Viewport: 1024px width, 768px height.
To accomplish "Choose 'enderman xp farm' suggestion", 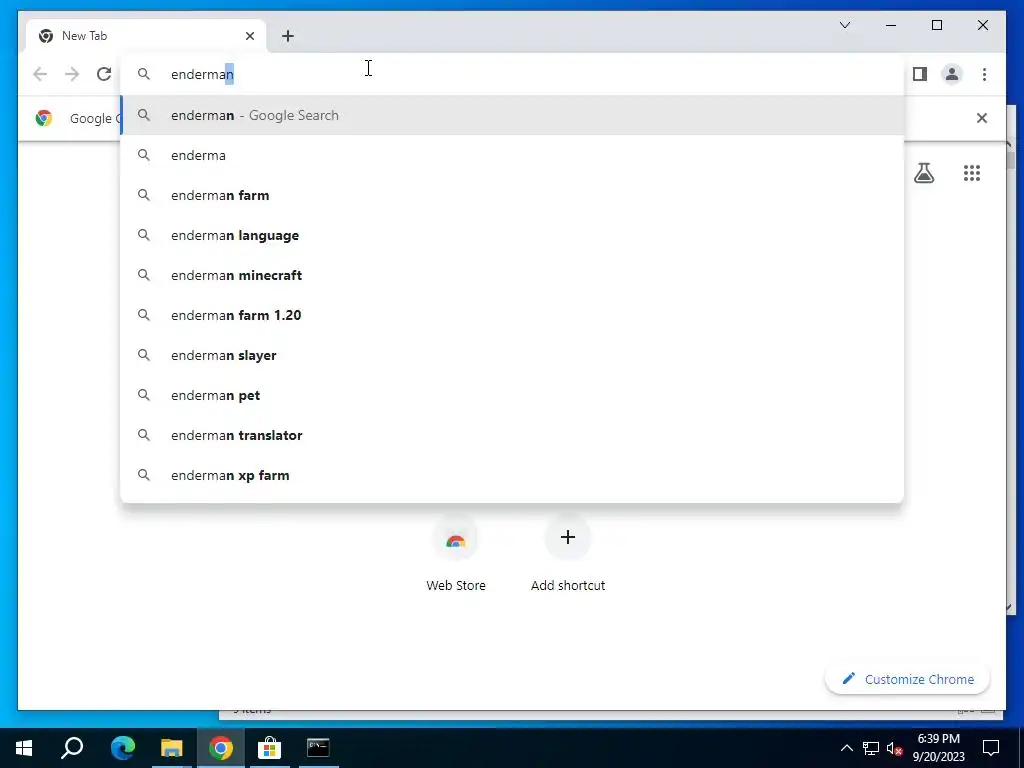I will 512,475.
